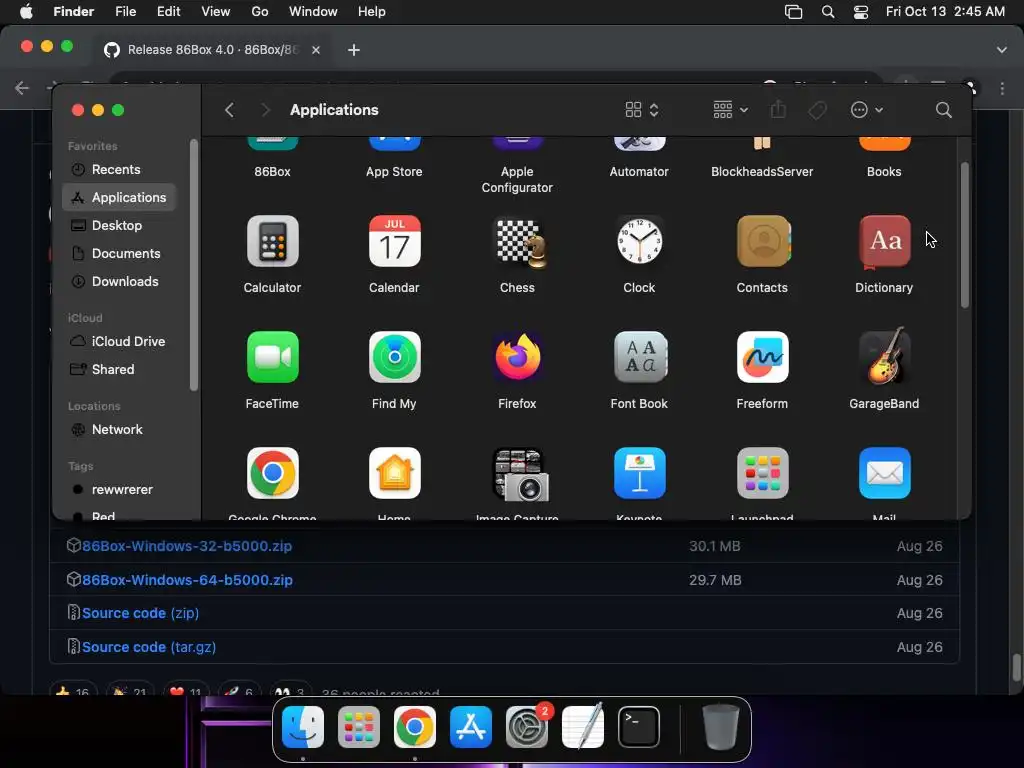Image resolution: width=1024 pixels, height=768 pixels.
Task: Open Chrome from the Dock
Action: pos(415,727)
